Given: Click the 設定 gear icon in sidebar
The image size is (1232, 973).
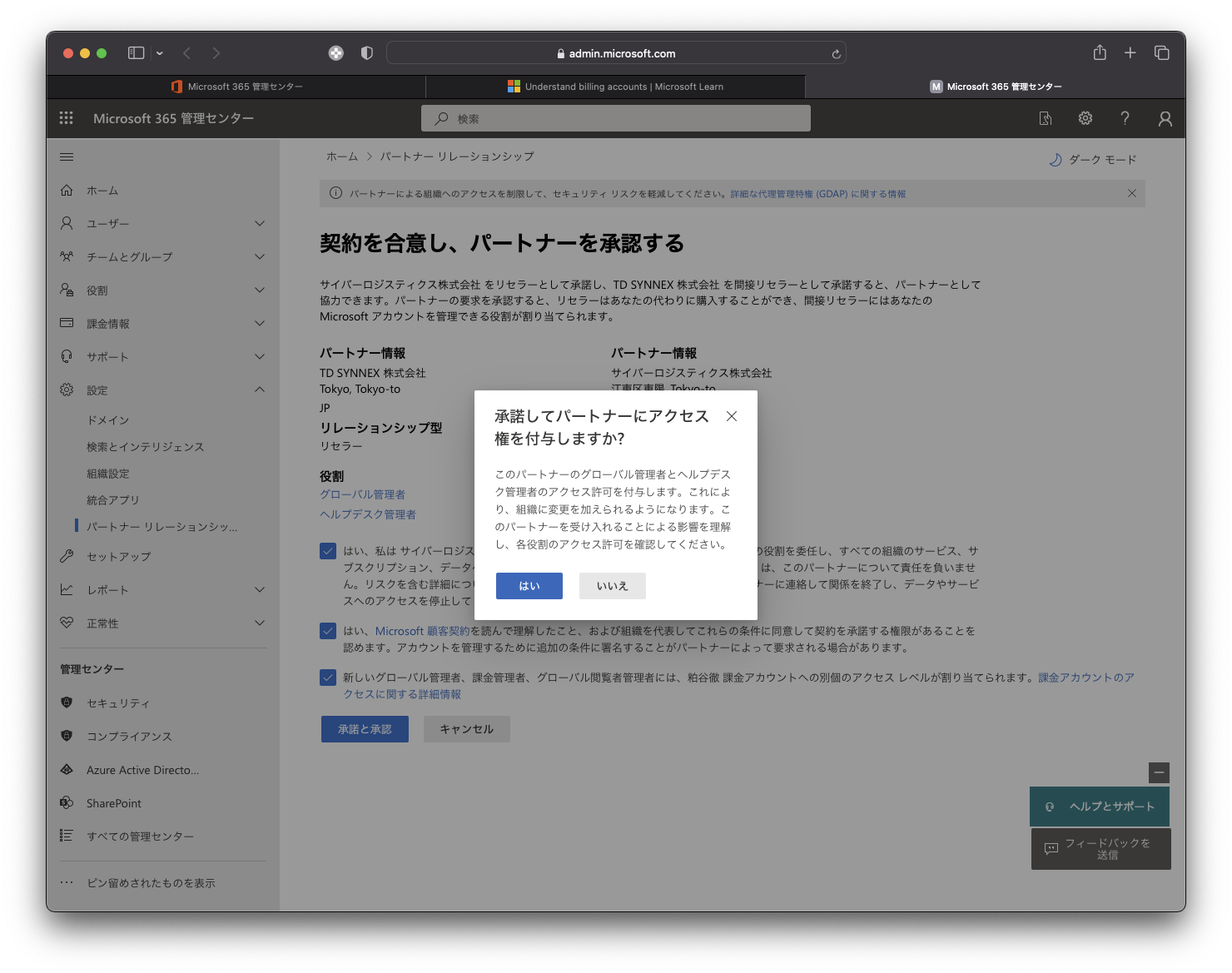Looking at the screenshot, I should pyautogui.click(x=67, y=390).
